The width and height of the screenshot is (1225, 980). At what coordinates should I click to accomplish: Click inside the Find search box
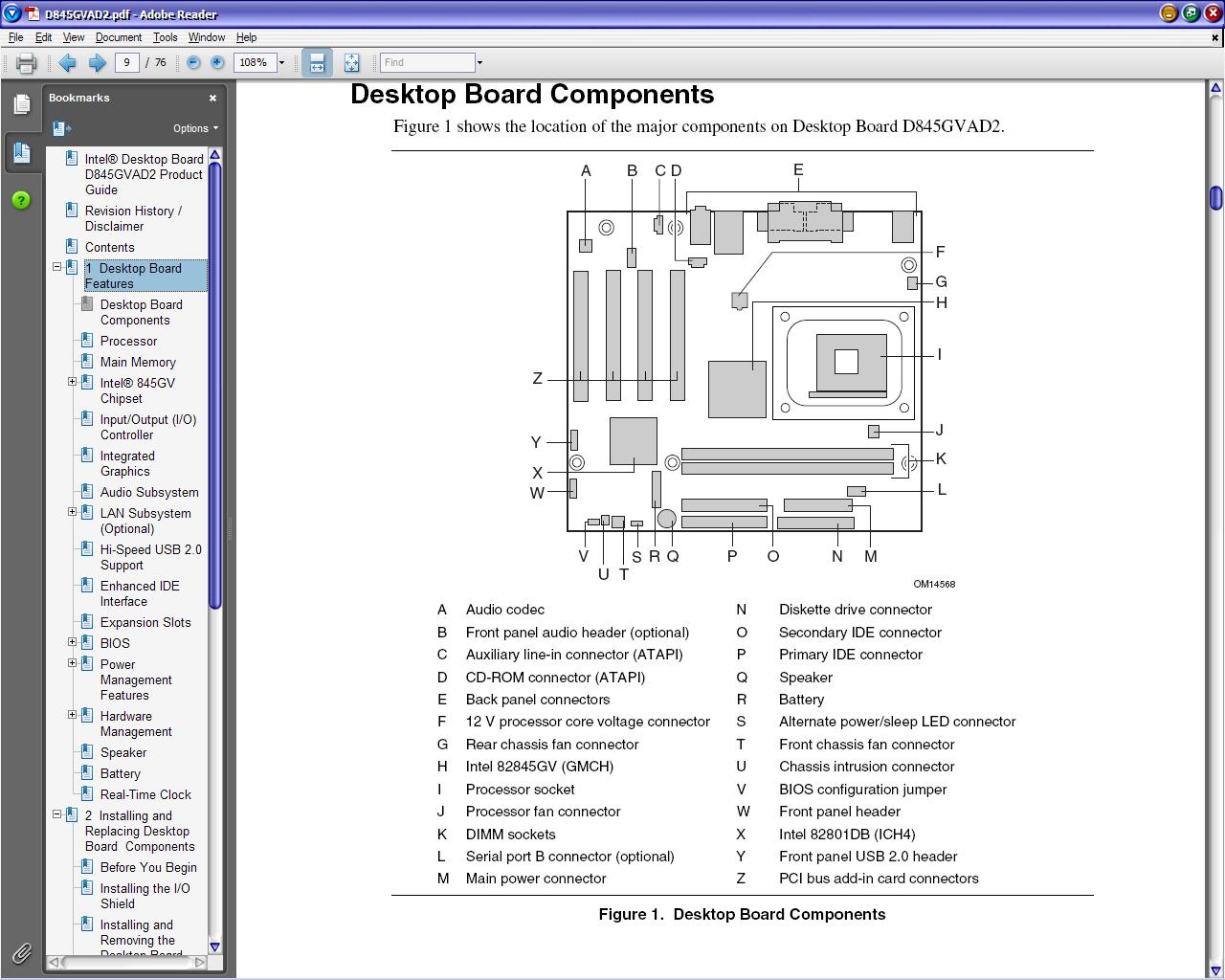click(427, 62)
